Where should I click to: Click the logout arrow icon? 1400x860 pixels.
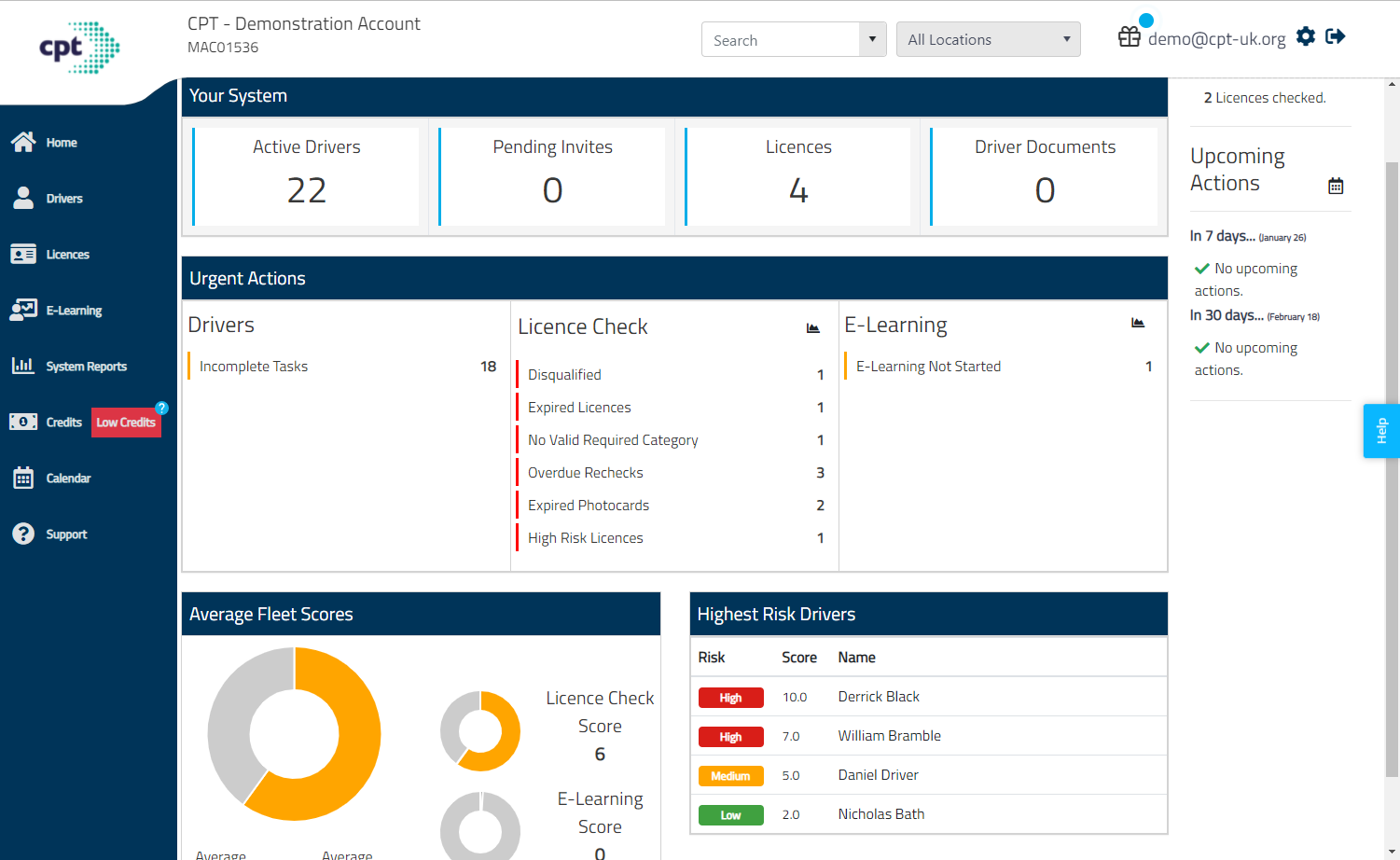pos(1336,36)
